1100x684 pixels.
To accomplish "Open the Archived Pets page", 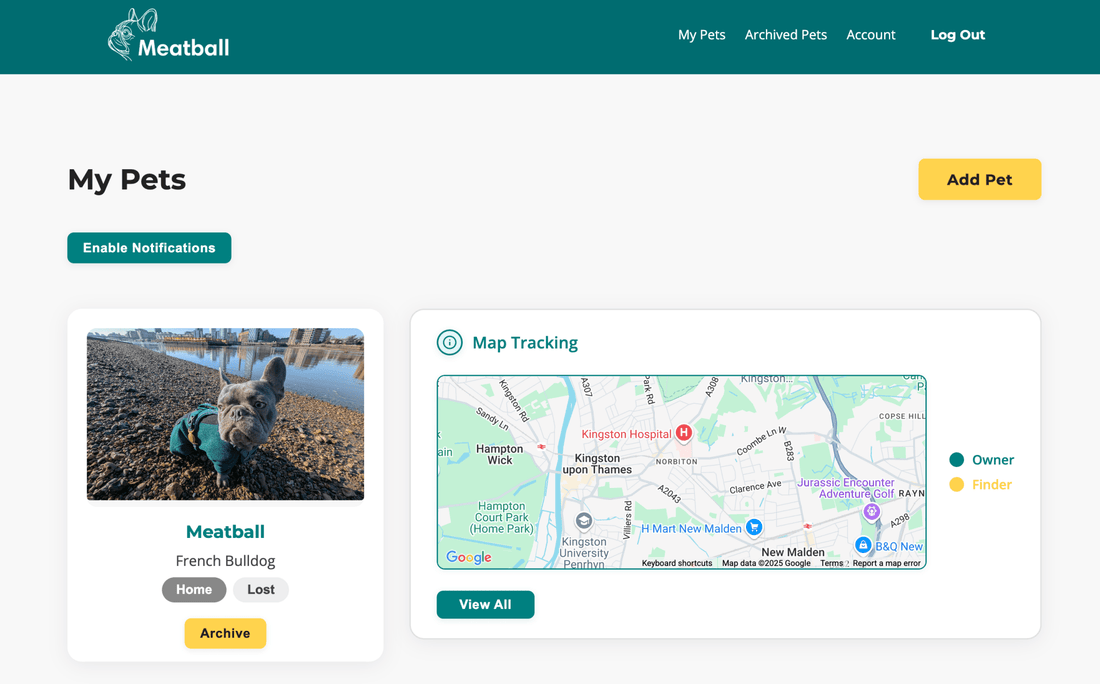I will 785,34.
